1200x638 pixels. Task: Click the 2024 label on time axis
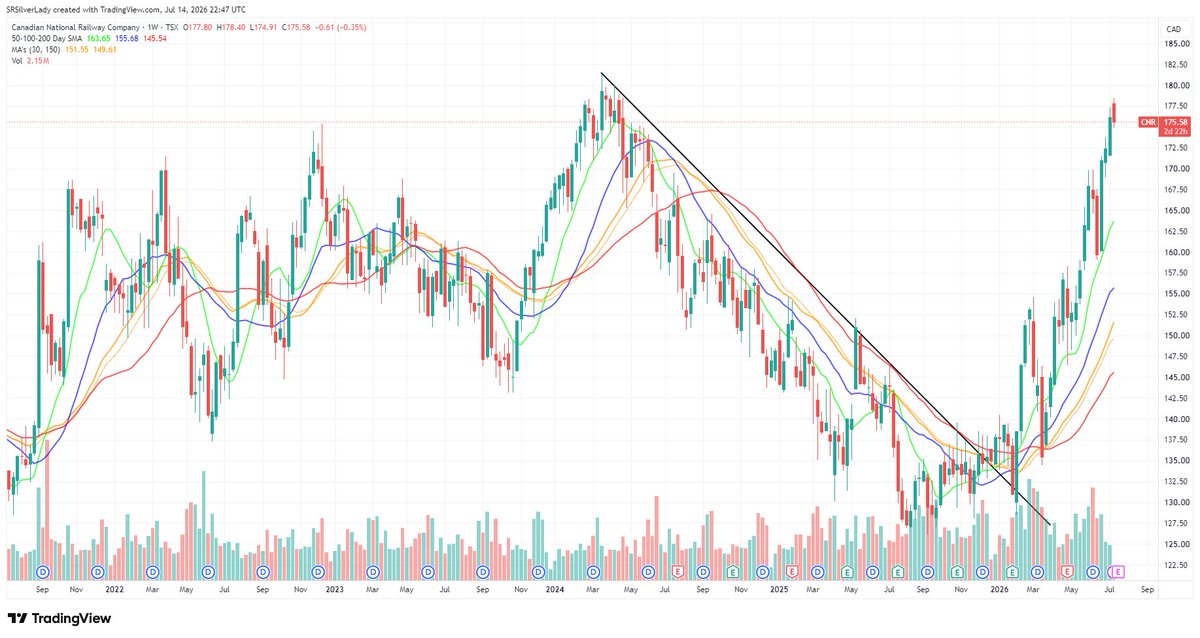click(555, 590)
